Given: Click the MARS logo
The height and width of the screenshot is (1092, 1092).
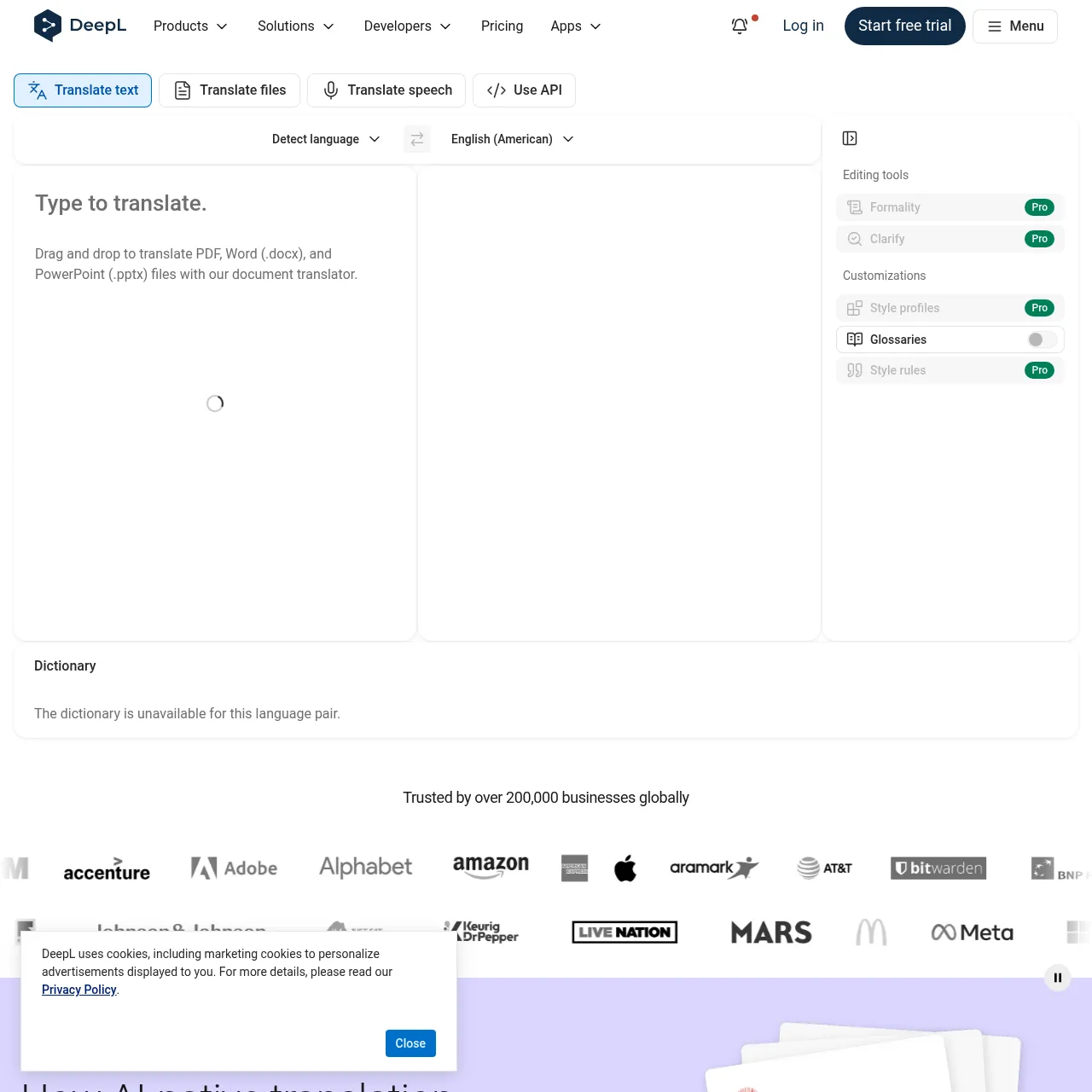Looking at the screenshot, I should coord(771,932).
